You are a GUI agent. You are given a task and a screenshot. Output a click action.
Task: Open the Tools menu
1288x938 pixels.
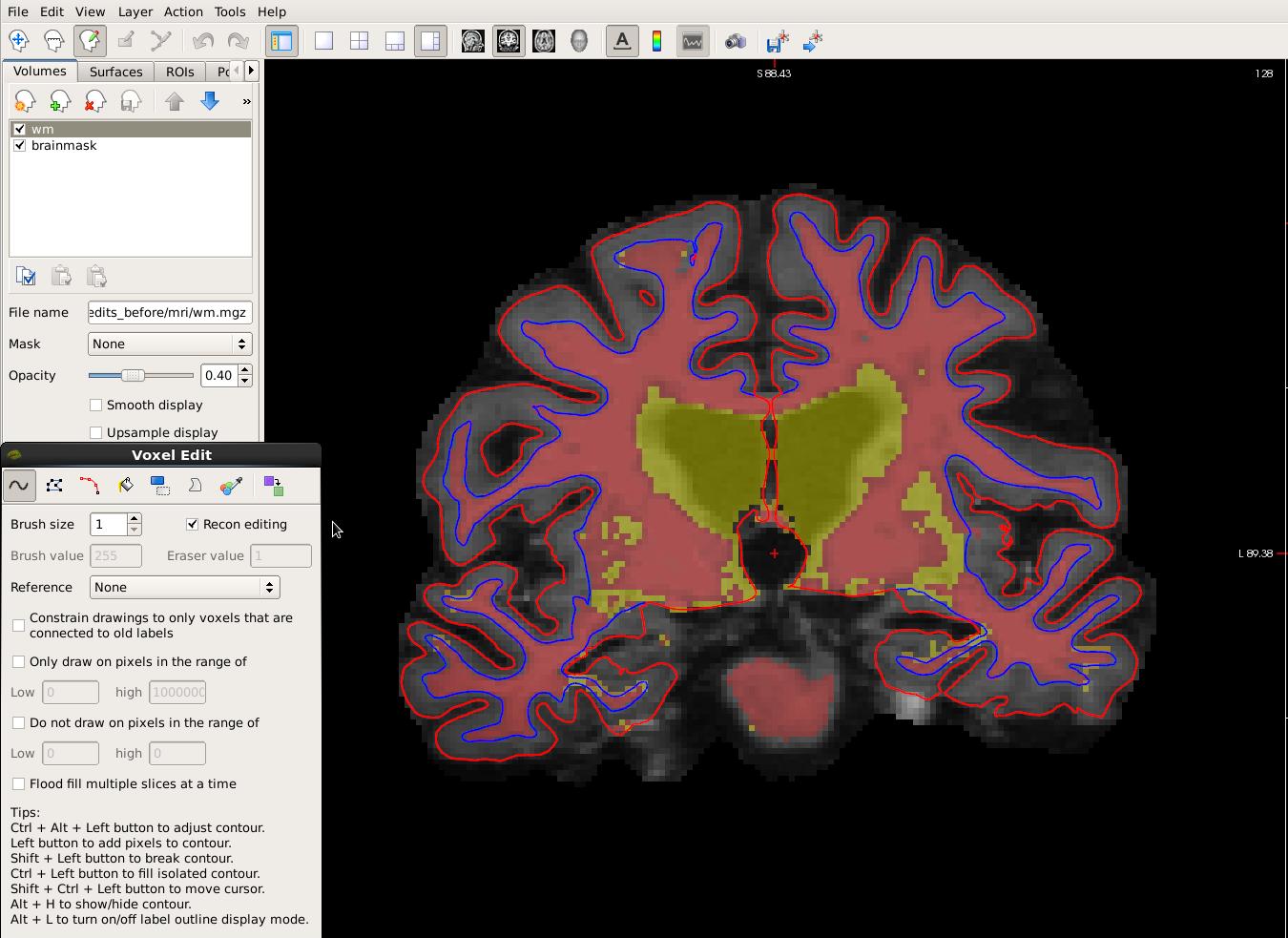(x=229, y=11)
